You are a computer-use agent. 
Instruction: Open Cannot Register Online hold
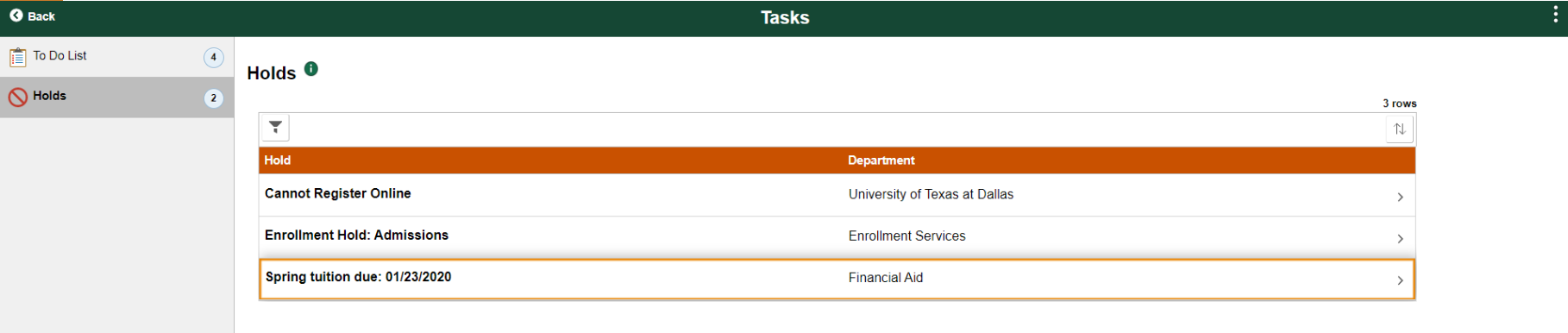pyautogui.click(x=837, y=195)
